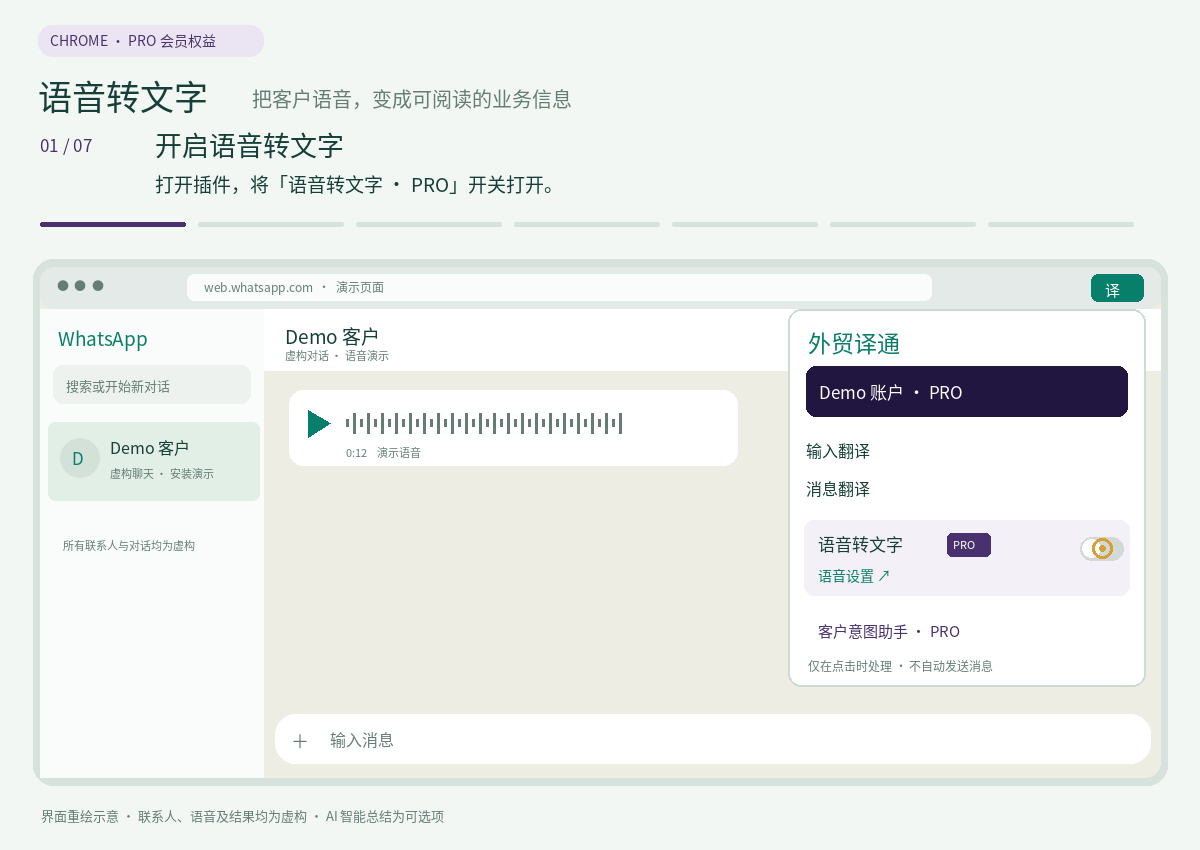Click the 虚构对话 · 语音演示 subtitle

point(337,356)
